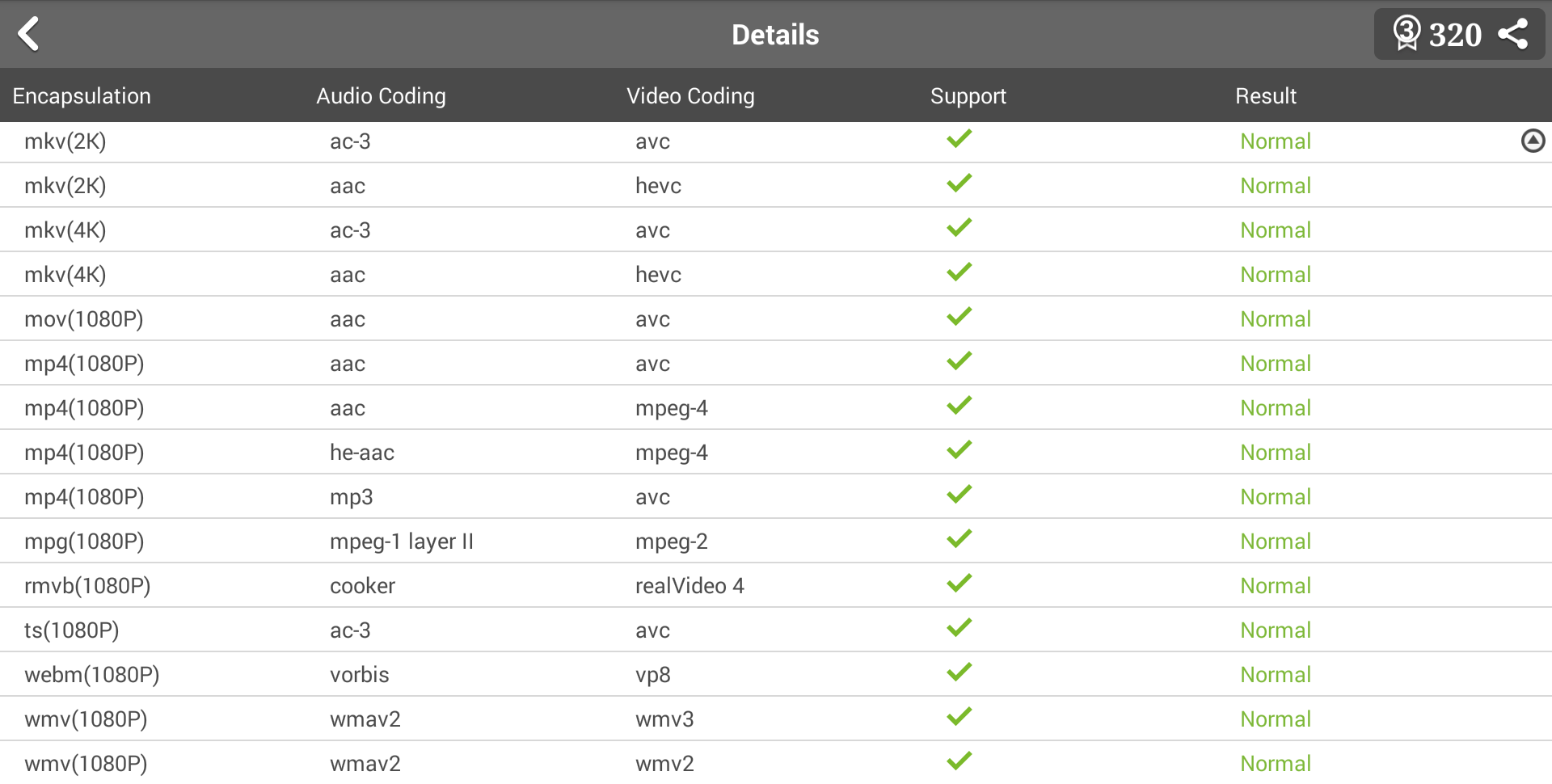Select the mpeg-1 layer II audio entry

point(401,542)
